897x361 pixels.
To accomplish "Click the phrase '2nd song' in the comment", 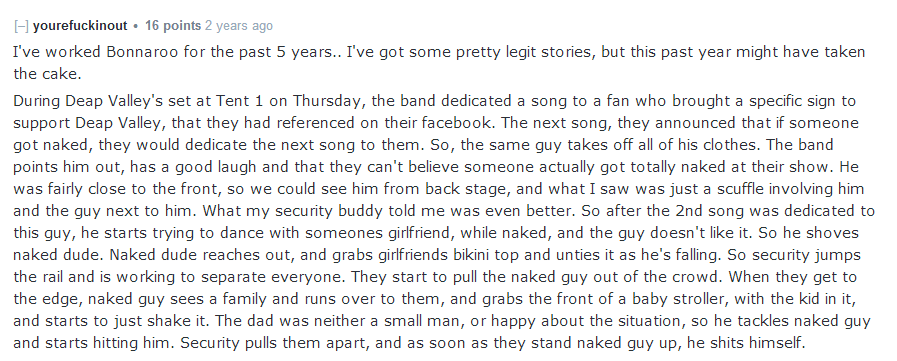I will point(703,211).
